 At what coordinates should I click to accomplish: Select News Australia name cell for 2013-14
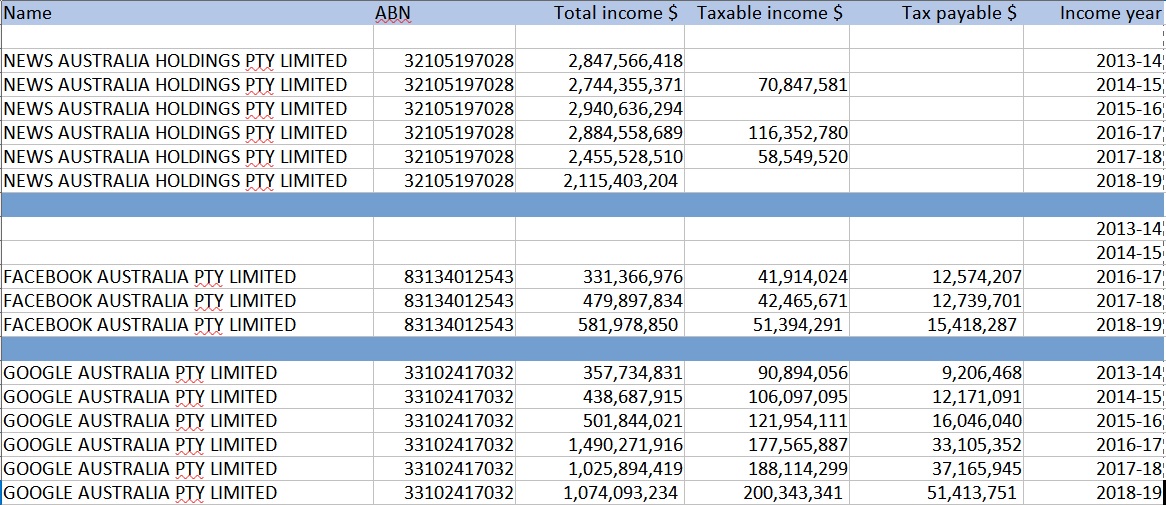[x=187, y=61]
